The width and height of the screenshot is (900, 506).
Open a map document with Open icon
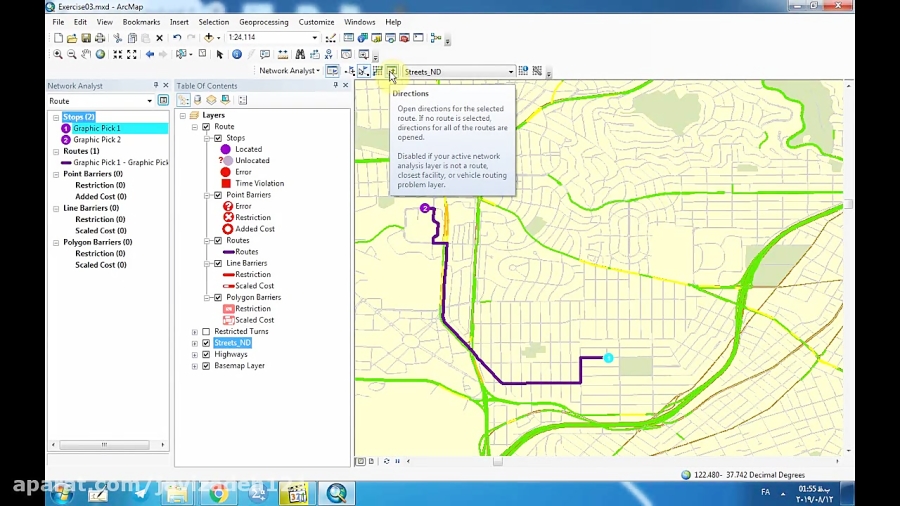tap(72, 38)
